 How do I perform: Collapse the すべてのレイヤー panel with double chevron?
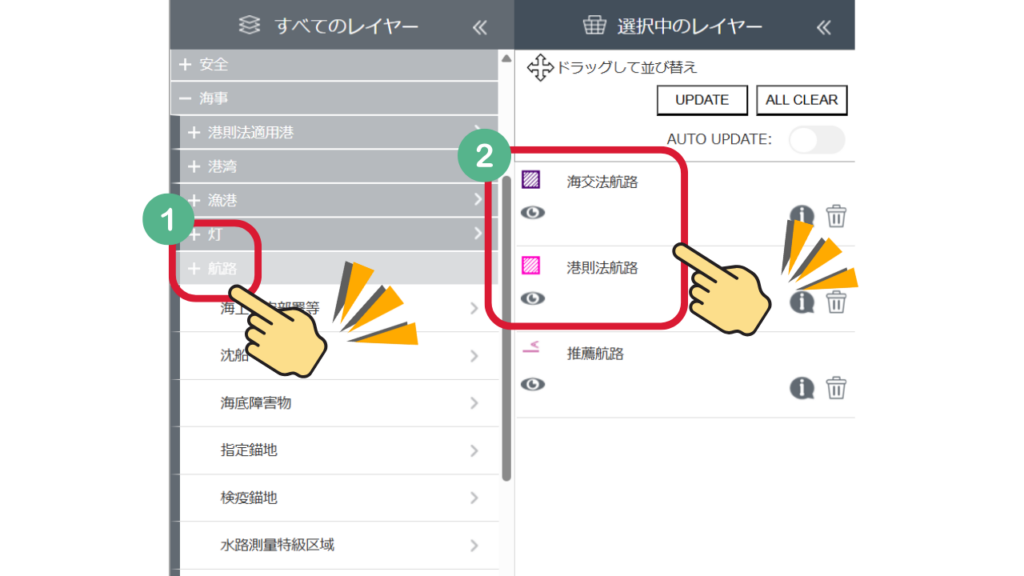[x=479, y=27]
